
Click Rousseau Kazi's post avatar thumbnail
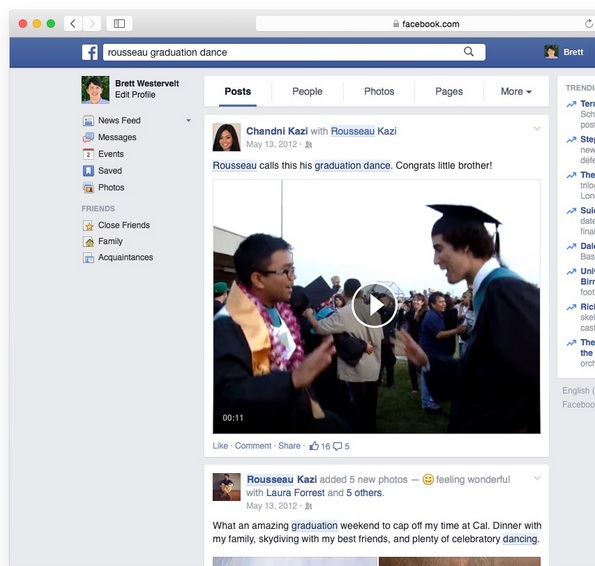227,487
